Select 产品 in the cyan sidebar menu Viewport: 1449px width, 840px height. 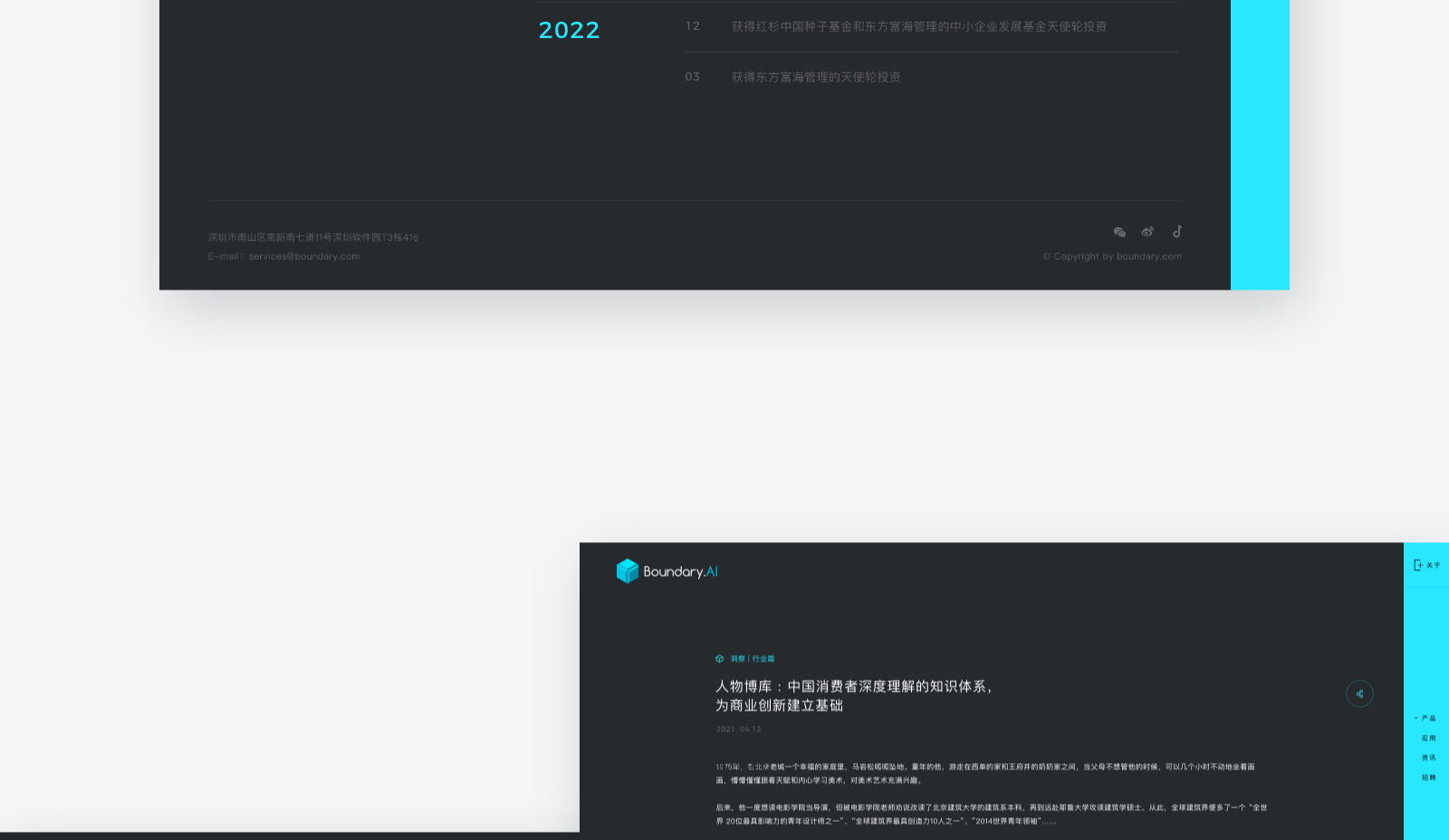point(1428,719)
